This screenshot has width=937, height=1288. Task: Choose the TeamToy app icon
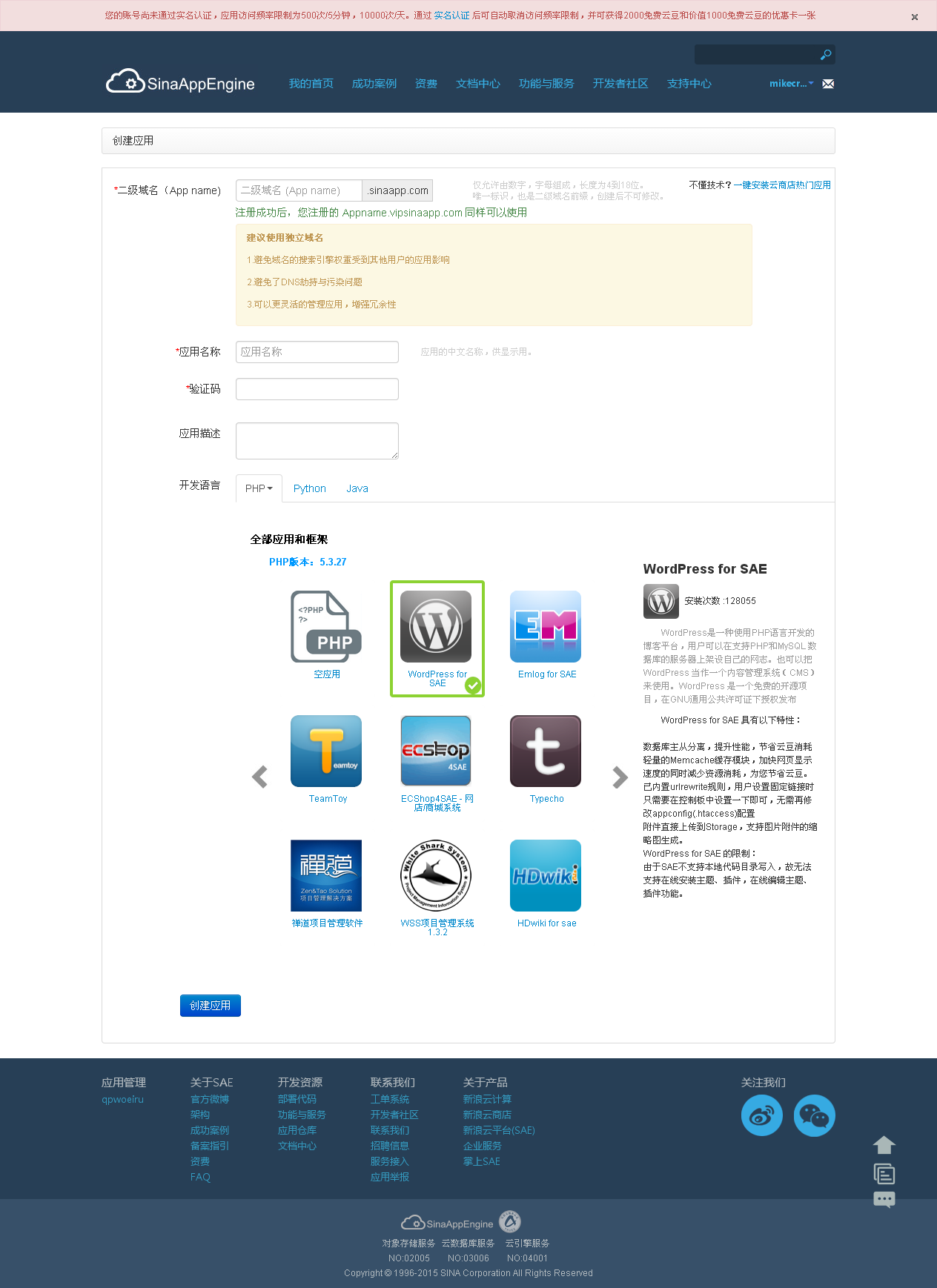326,751
